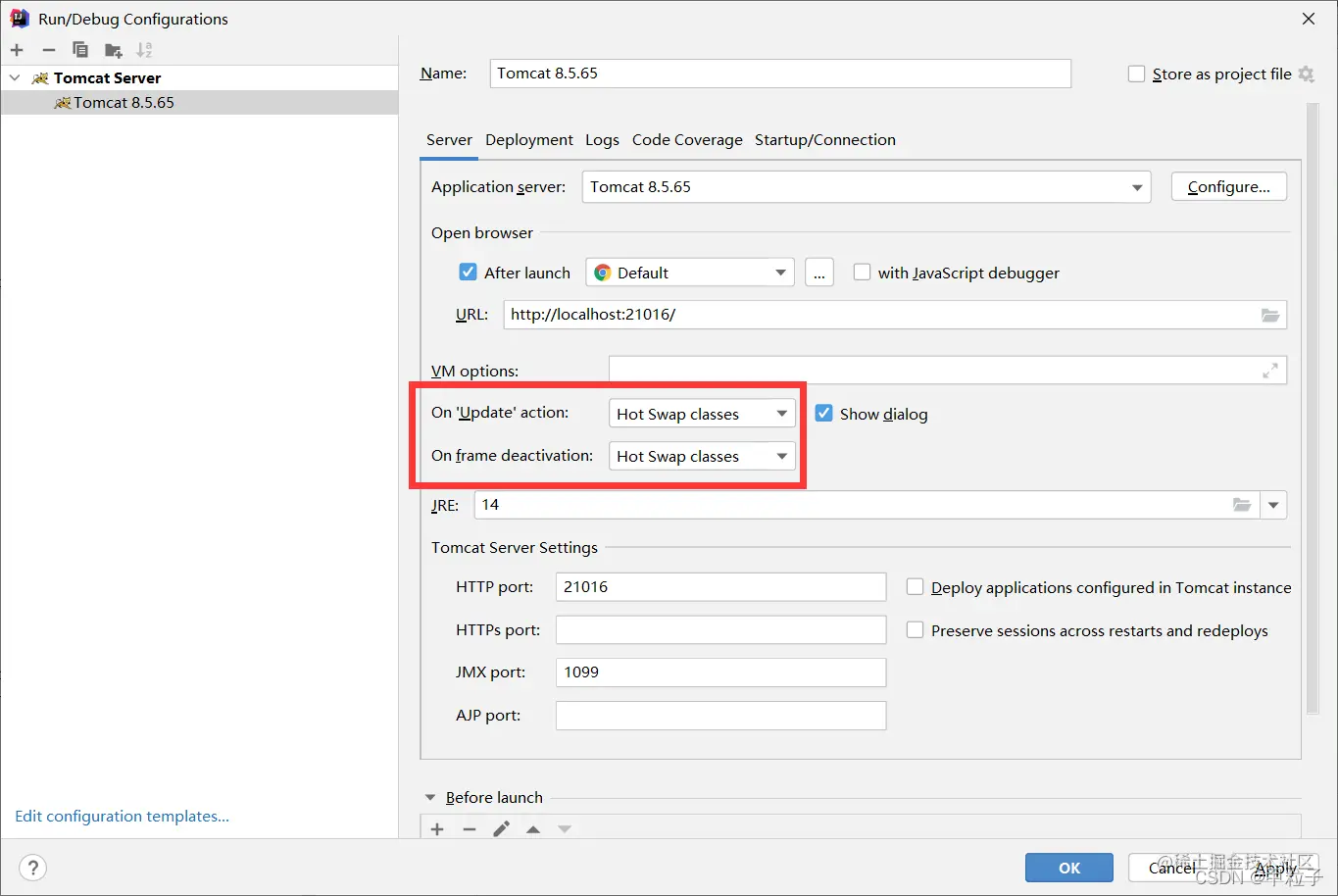Toggle the Show dialog checkbox
Viewport: 1338px width, 896px height.
[824, 414]
